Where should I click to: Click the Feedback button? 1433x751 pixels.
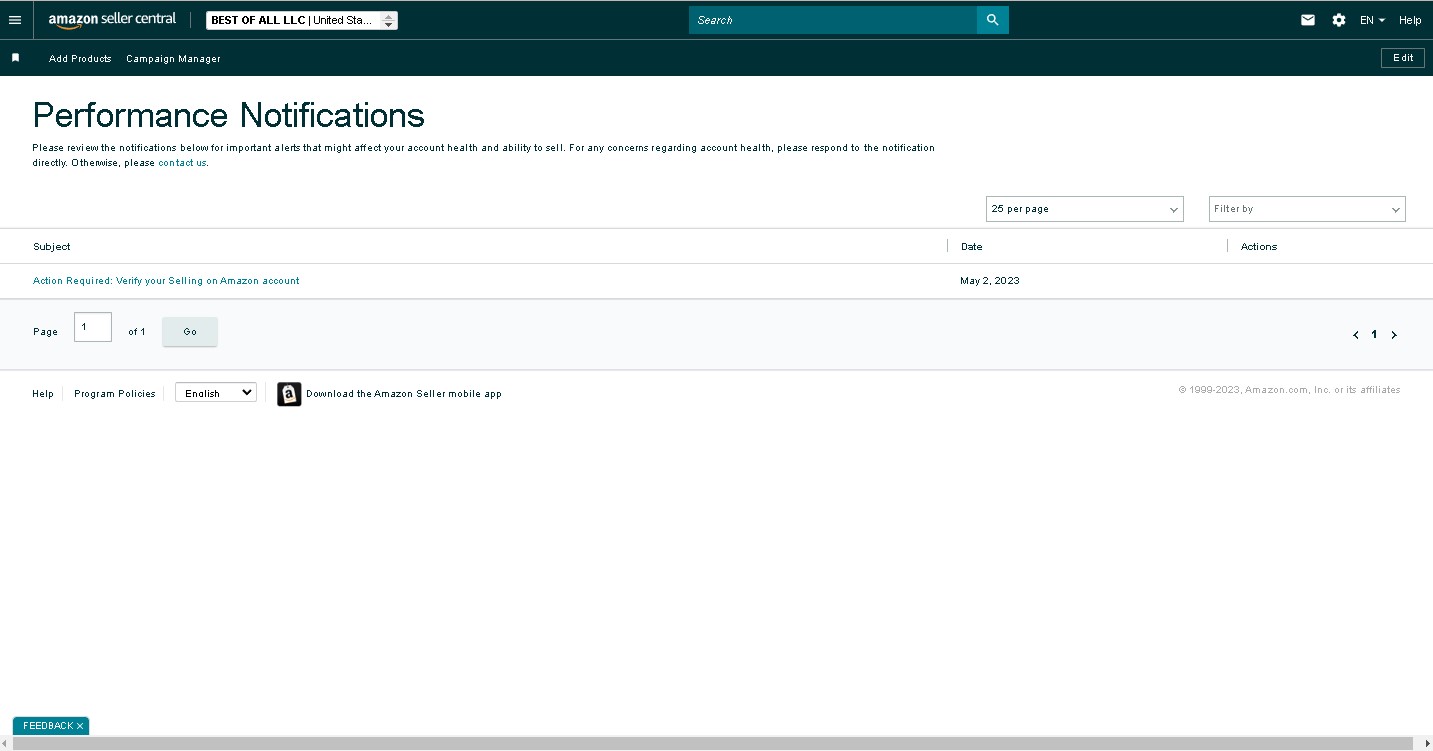pyautogui.click(x=48, y=726)
